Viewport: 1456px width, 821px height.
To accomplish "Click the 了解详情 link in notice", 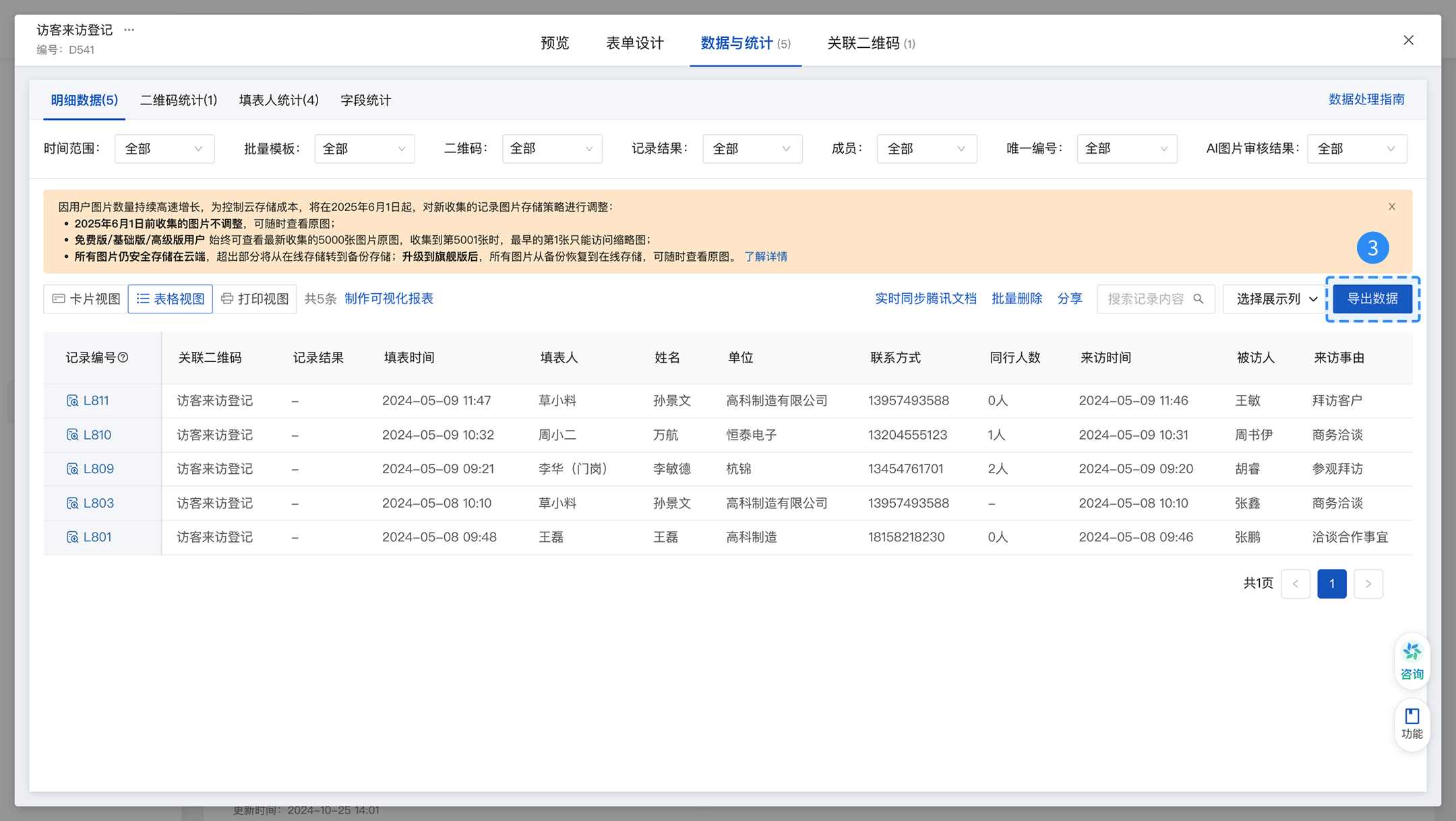I will (x=766, y=257).
